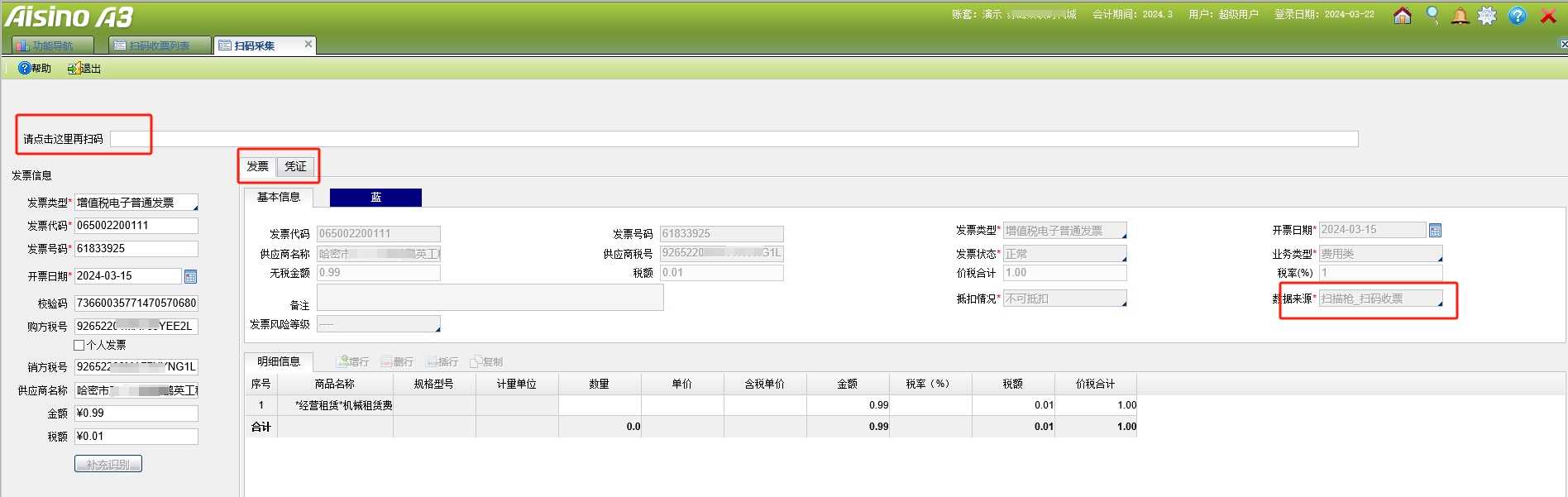The height and width of the screenshot is (497, 1568).
Task: Click the 增行 add row button
Action: coord(353,362)
